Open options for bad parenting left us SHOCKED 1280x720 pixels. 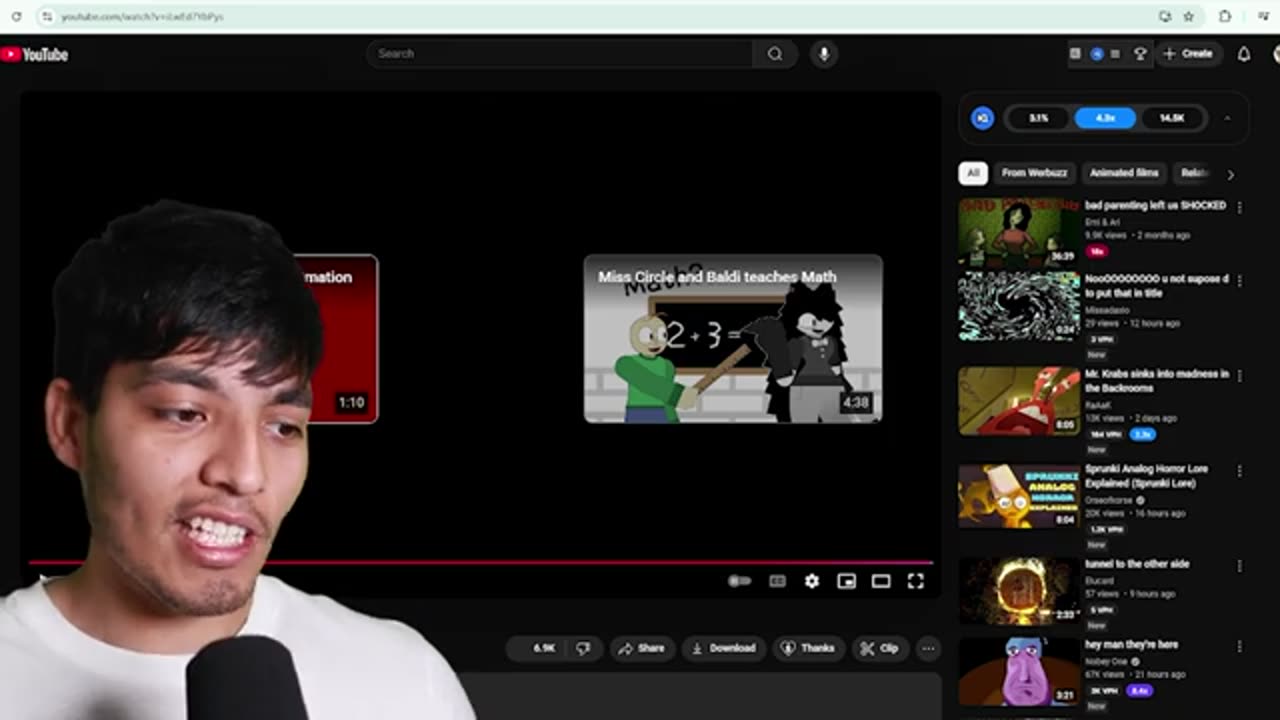[1240, 207]
